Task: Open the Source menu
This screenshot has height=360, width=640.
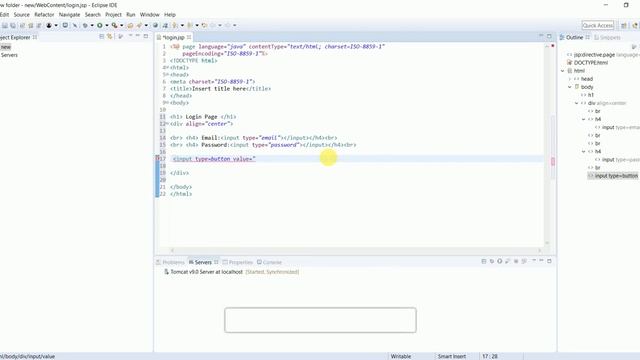Action: [x=22, y=14]
